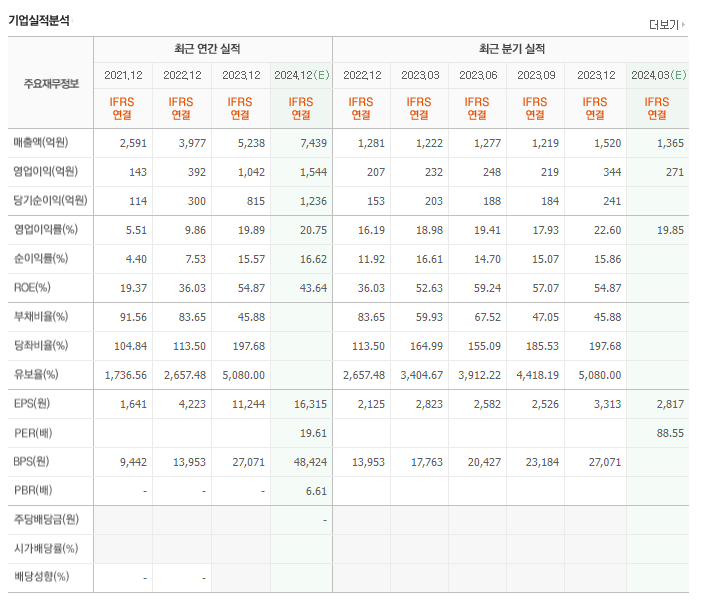Select the 2023.06 column header
The width and height of the screenshot is (701, 600).
pyautogui.click(x=478, y=75)
